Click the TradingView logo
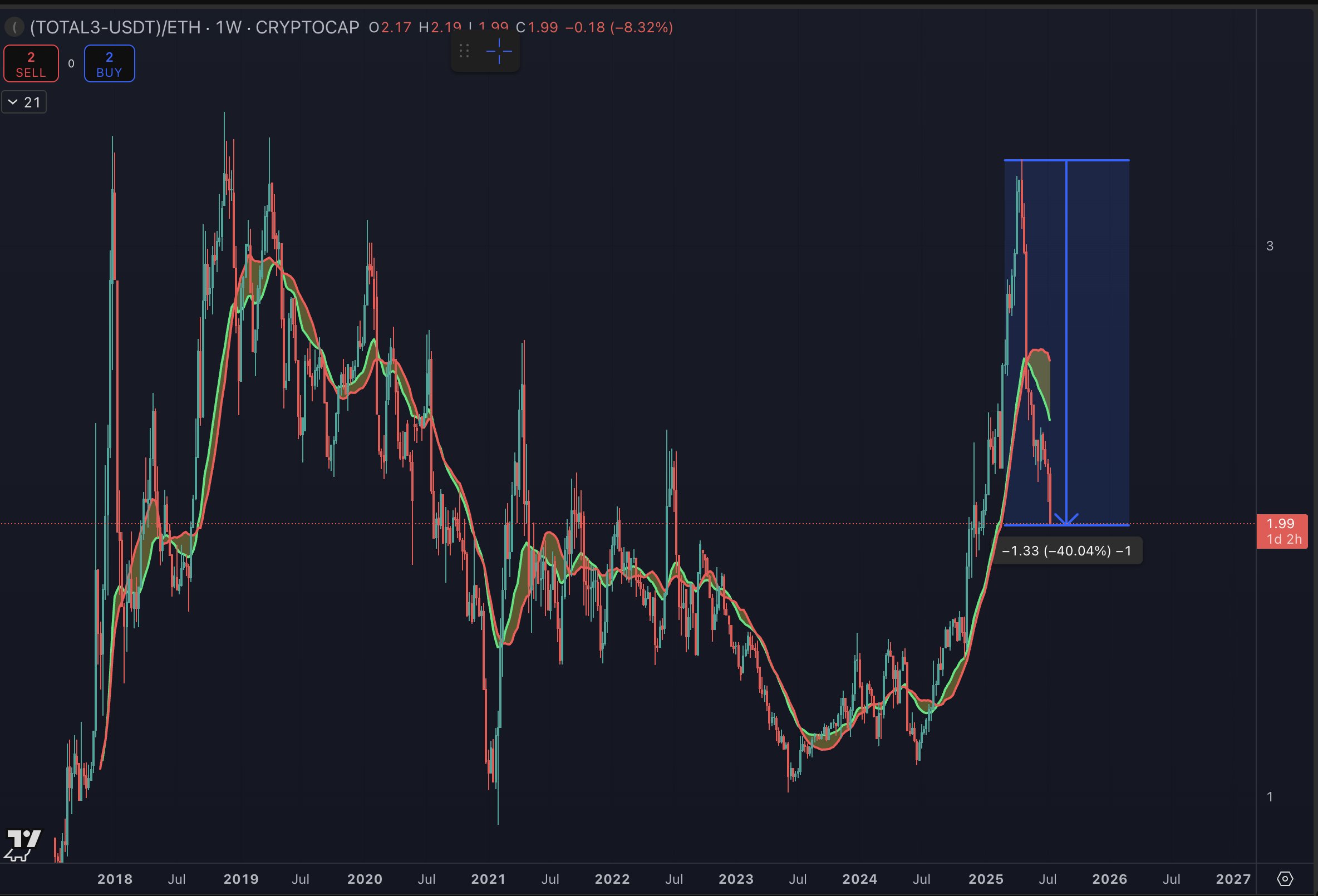The width and height of the screenshot is (1318, 896). pos(23,844)
